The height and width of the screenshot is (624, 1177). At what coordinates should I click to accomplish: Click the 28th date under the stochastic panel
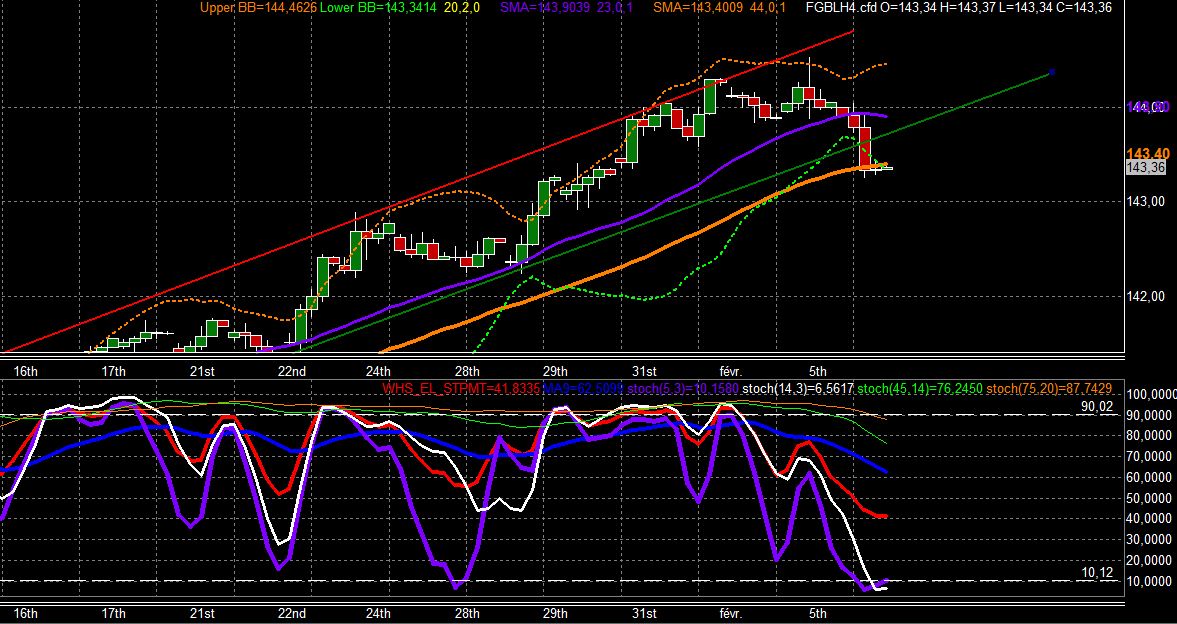(x=467, y=613)
